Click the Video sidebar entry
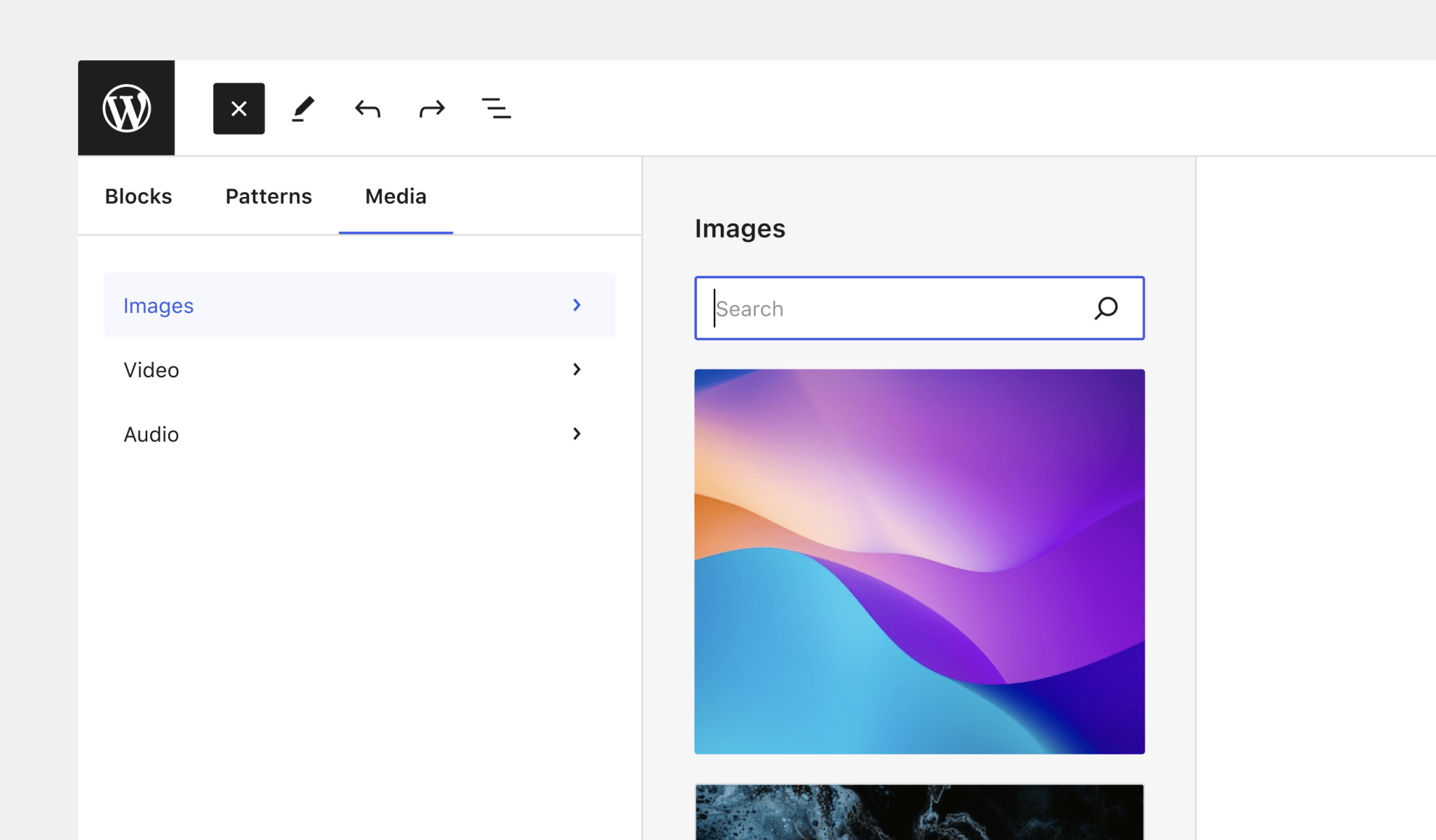The image size is (1436, 840). [x=151, y=370]
